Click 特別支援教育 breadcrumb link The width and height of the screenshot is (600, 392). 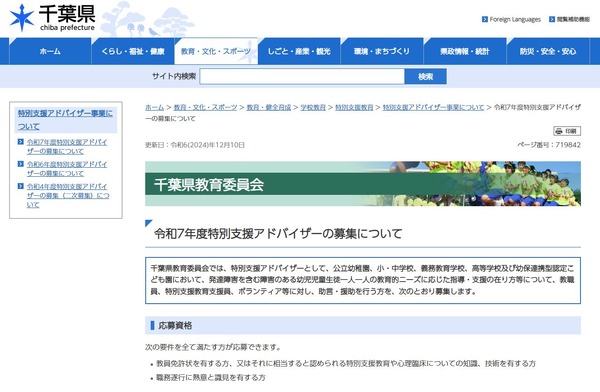pos(354,108)
